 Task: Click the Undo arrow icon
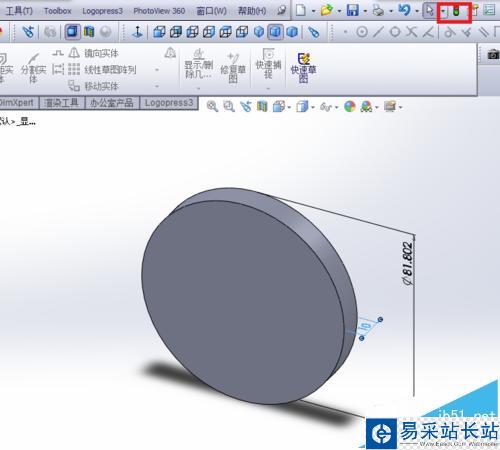(x=404, y=10)
